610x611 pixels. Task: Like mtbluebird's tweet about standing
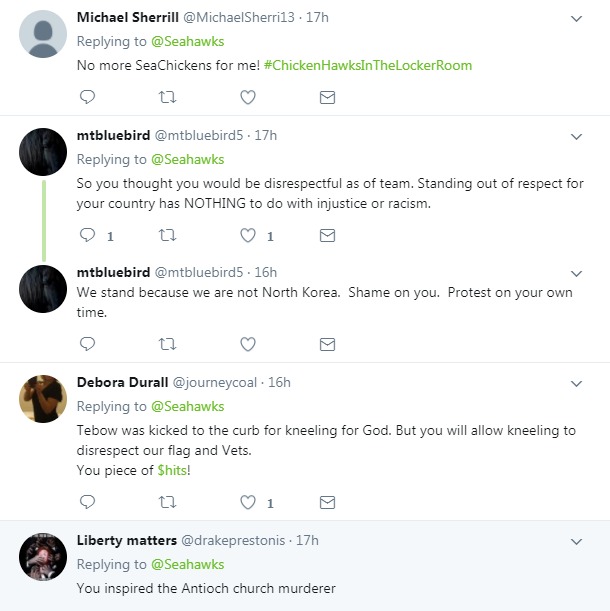[247, 236]
